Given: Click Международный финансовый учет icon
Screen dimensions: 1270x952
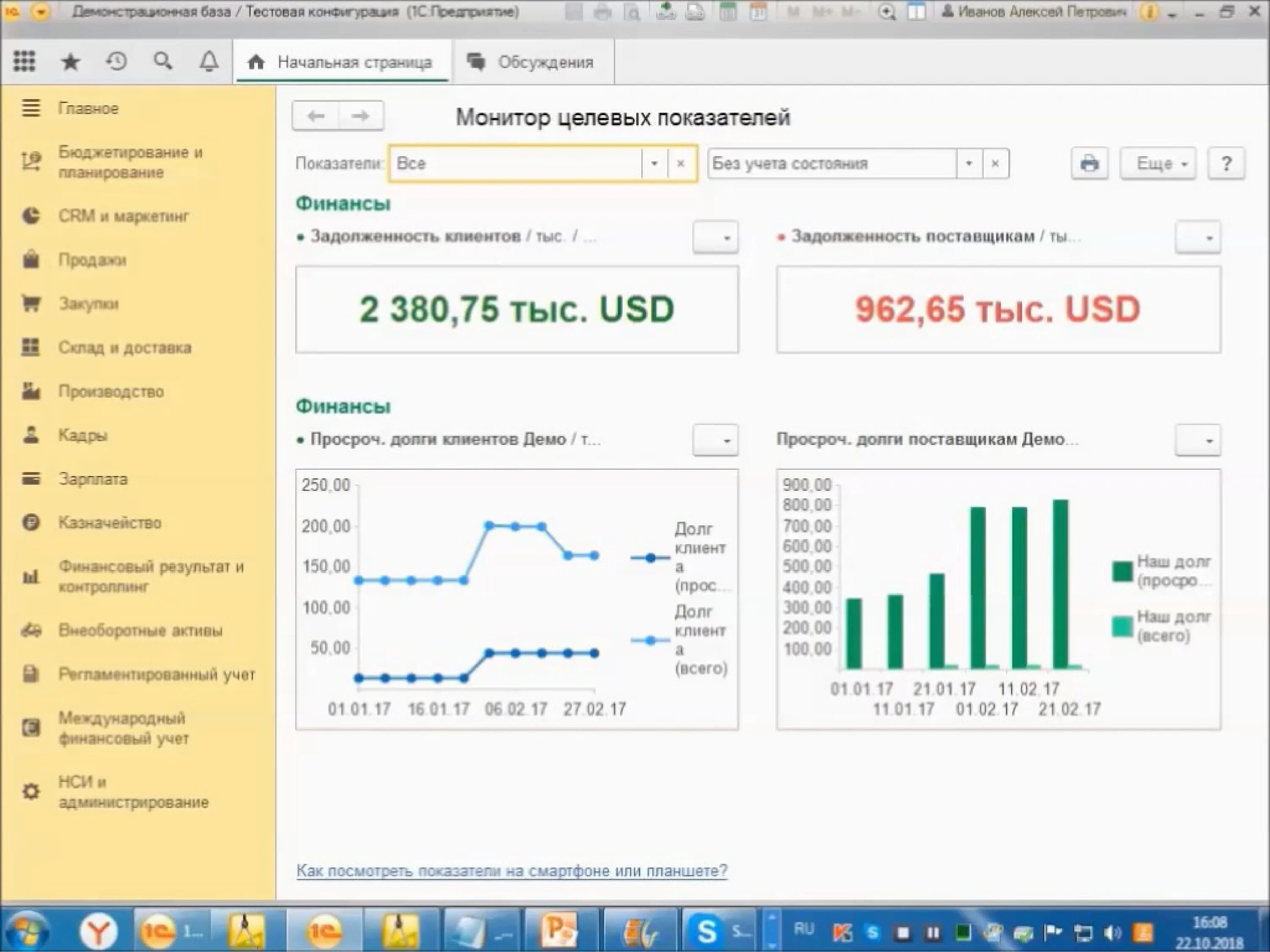Looking at the screenshot, I should (31, 728).
